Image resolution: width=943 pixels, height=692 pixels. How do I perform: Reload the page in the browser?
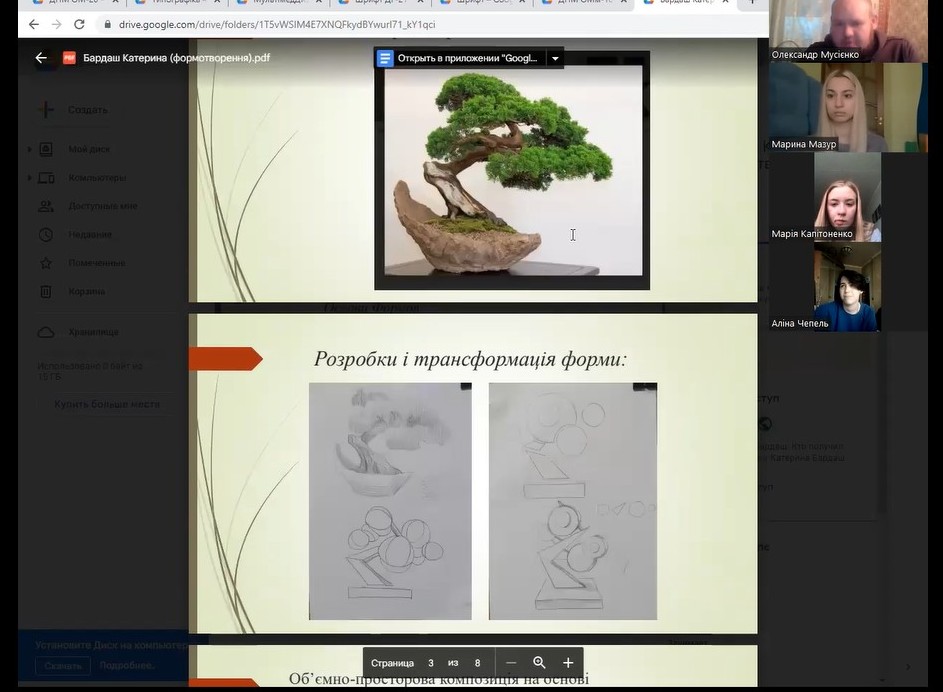point(79,24)
